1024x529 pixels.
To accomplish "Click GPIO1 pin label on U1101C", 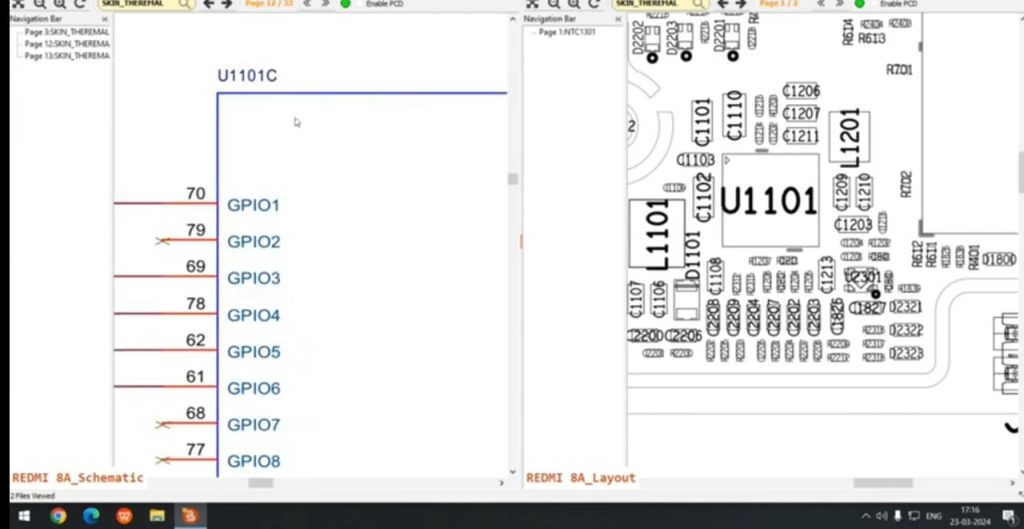I will (253, 205).
